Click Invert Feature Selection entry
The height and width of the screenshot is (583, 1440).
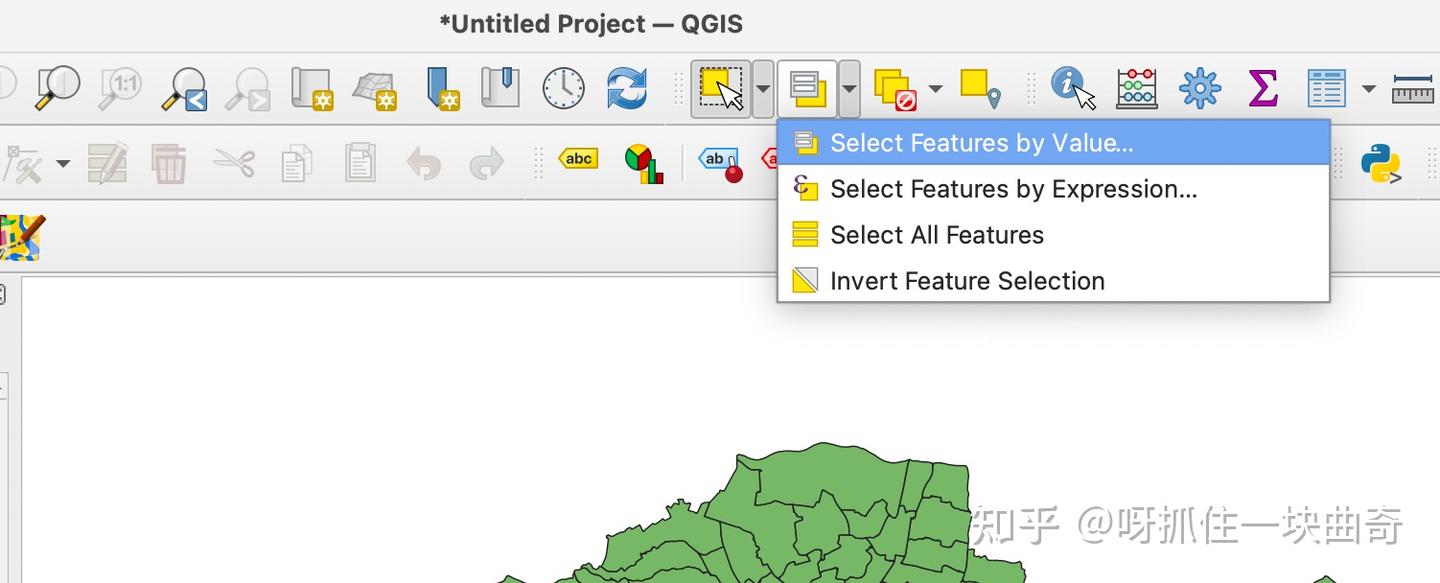(967, 280)
